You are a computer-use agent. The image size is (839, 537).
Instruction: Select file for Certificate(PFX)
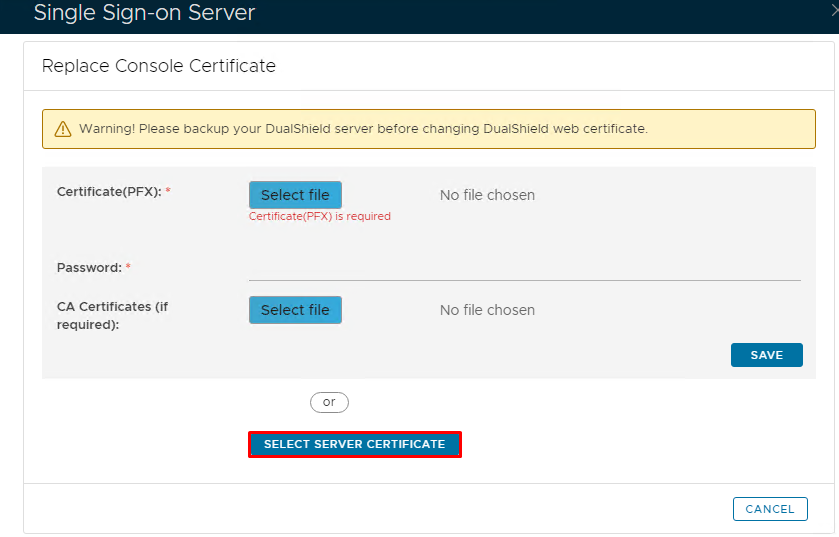click(x=295, y=195)
